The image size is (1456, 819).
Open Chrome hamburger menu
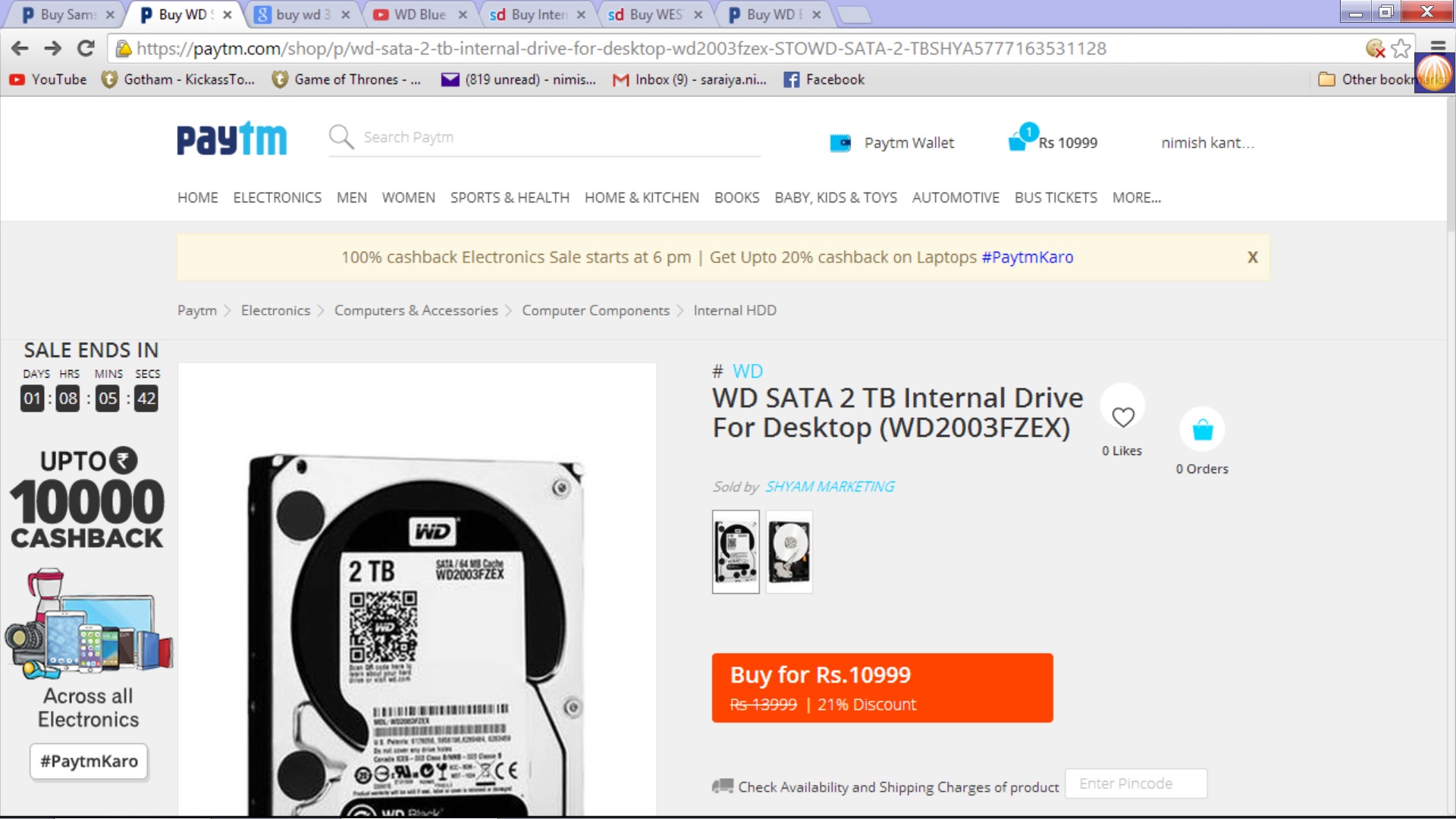pyautogui.click(x=1437, y=47)
